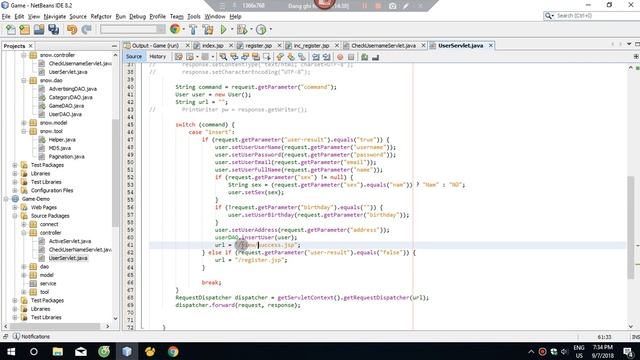Select GameDAO.java in the Projects tree
Screen dimensions: 640x360
(66, 106)
